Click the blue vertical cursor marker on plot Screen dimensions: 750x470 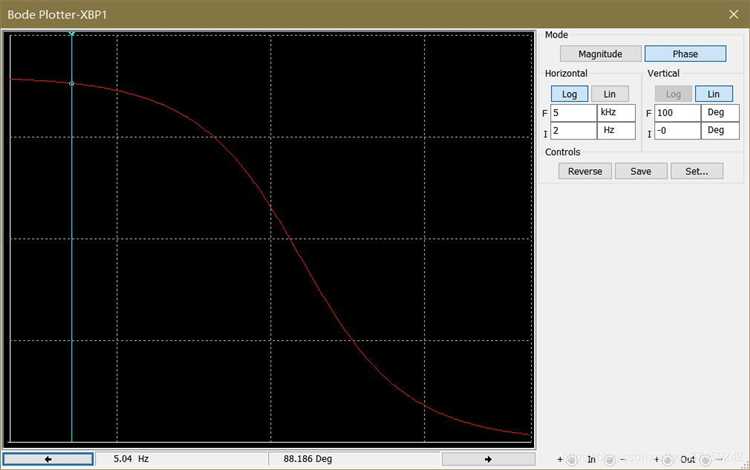[x=72, y=238]
